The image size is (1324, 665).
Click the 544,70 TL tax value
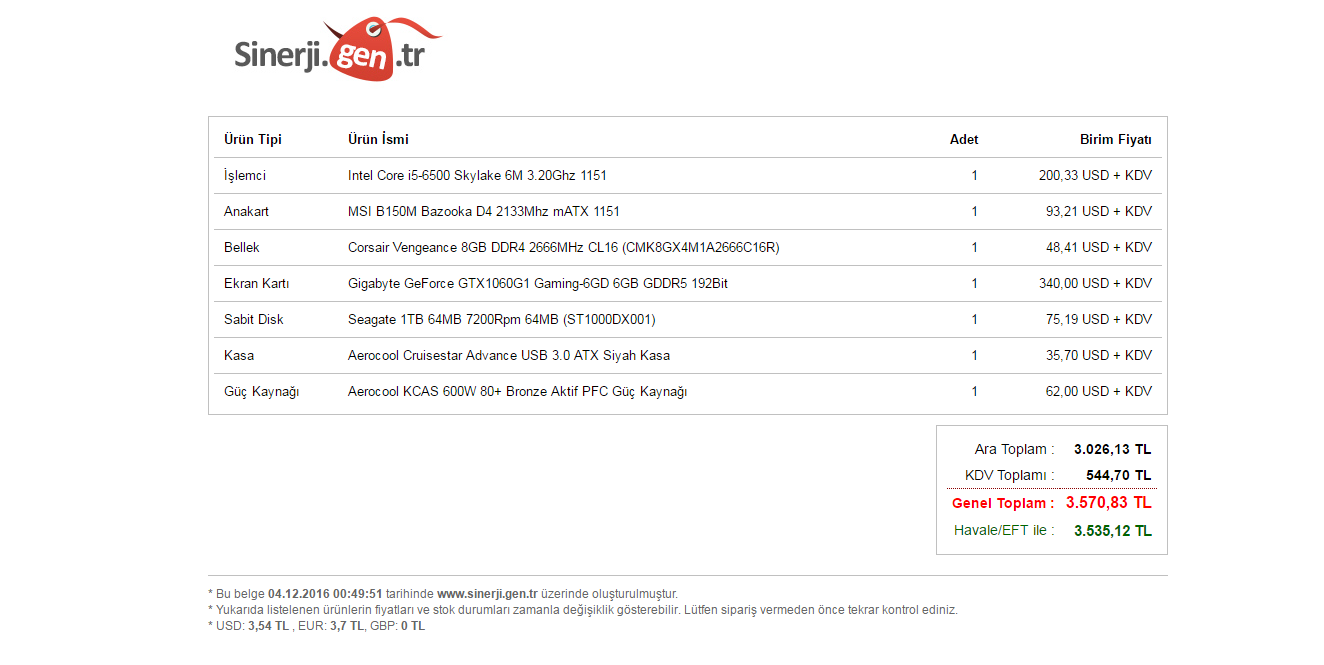[1119, 475]
